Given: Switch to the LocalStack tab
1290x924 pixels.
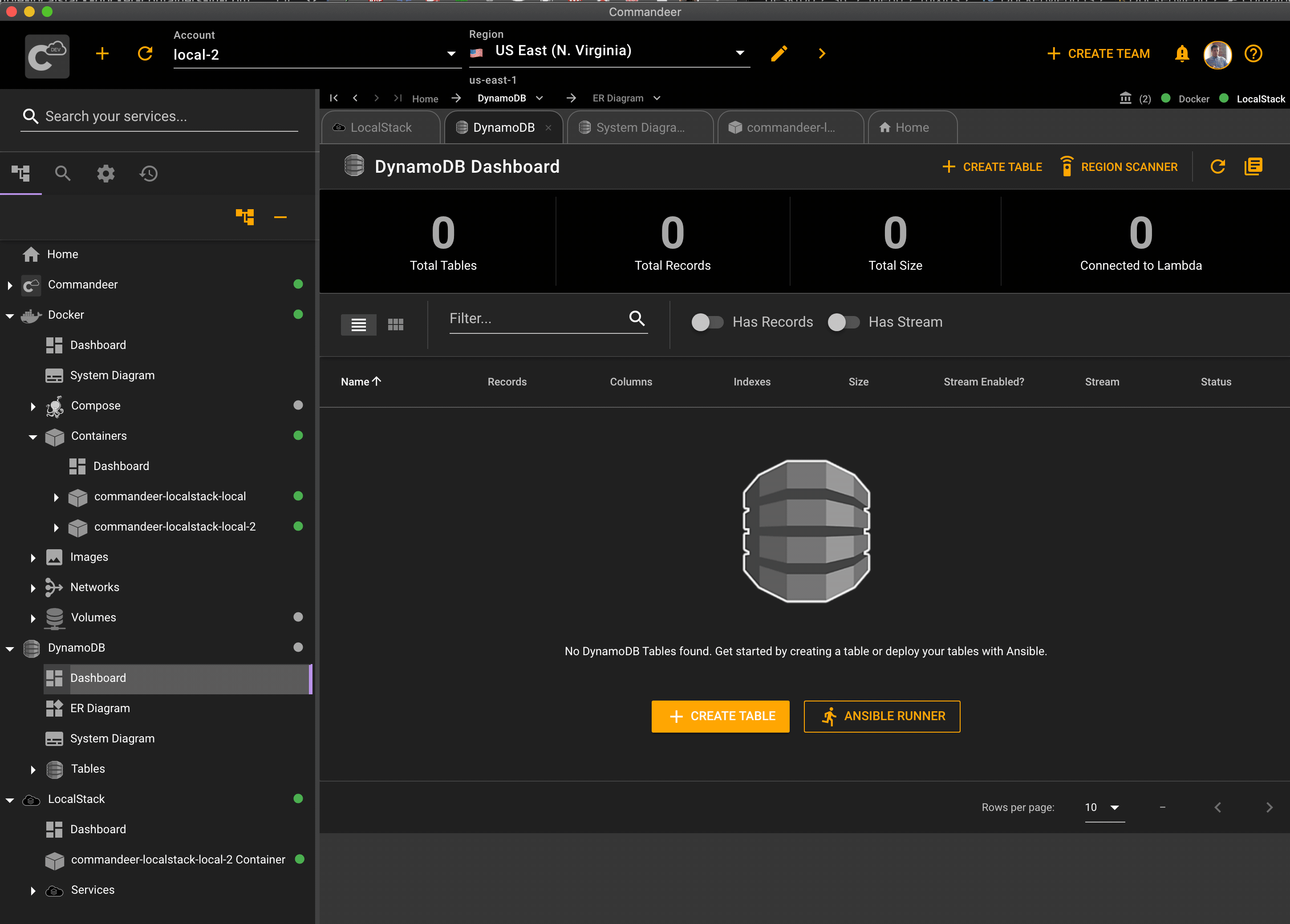Looking at the screenshot, I should point(381,127).
